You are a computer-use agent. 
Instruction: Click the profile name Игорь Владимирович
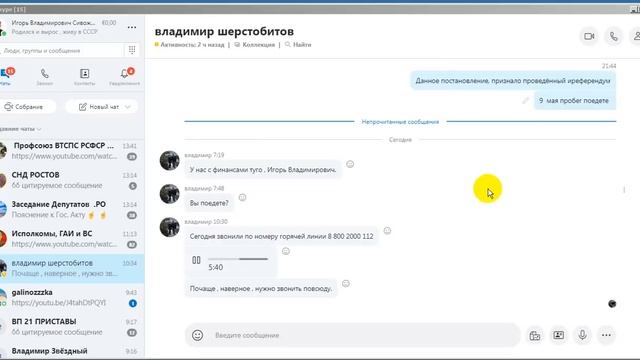53,23
